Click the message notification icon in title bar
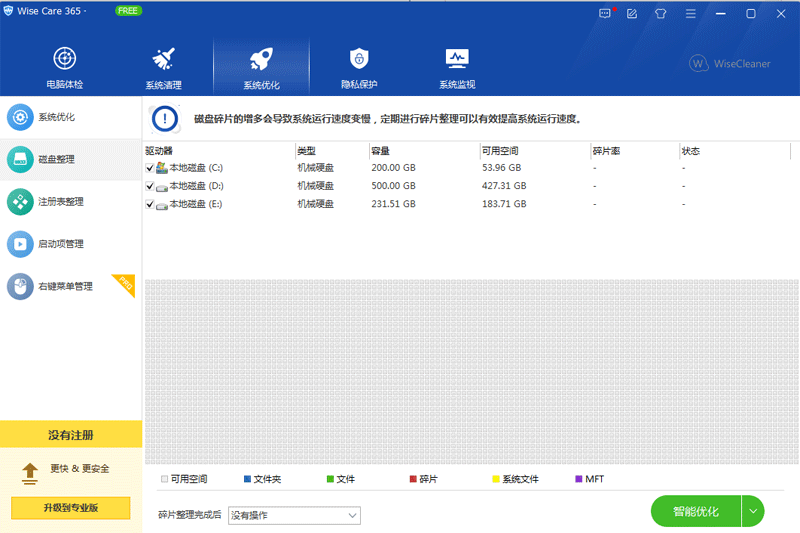Screen dimensions: 800x533 pyautogui.click(x=604, y=14)
